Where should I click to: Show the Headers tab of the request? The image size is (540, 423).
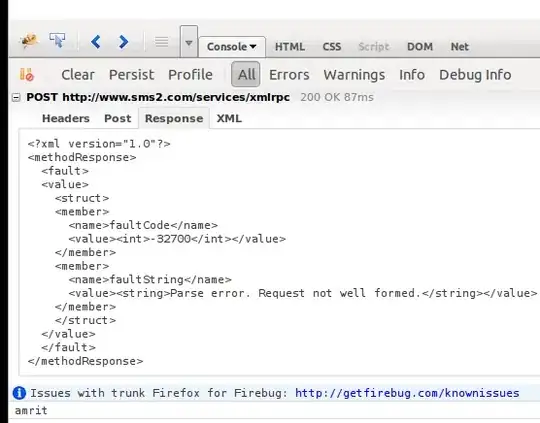[x=65, y=118]
